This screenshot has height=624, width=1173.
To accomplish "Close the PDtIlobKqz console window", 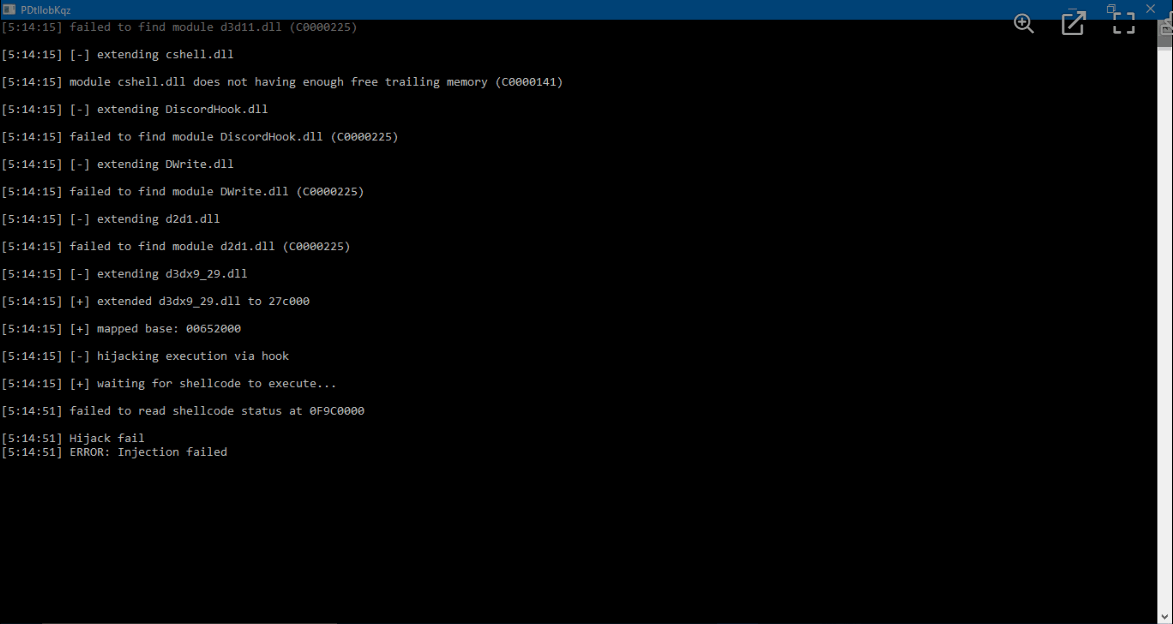I will 1151,8.
